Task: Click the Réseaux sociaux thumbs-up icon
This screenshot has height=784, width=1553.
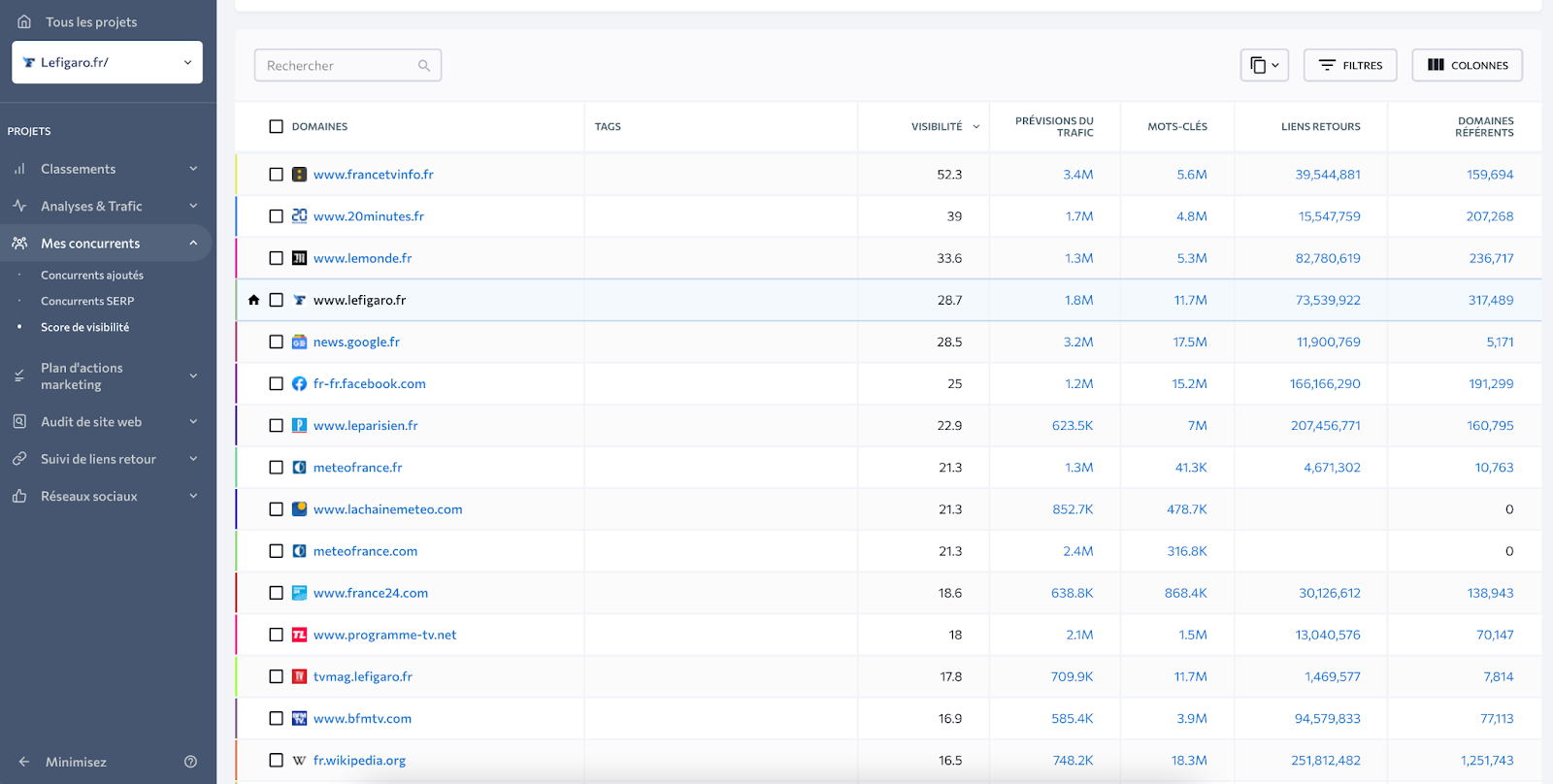Action: (19, 496)
